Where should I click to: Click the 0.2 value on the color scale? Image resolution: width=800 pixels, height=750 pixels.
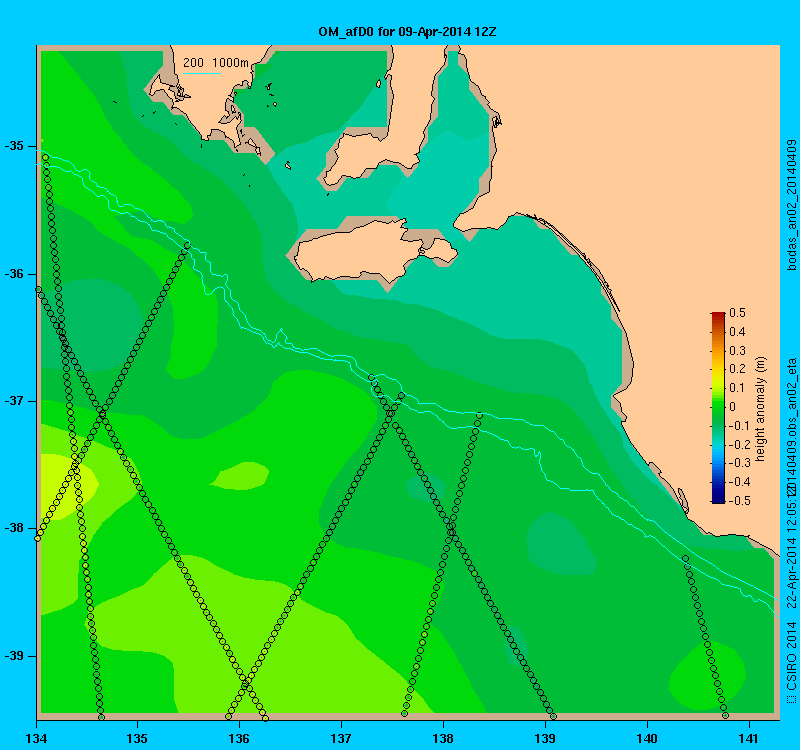(x=737, y=369)
